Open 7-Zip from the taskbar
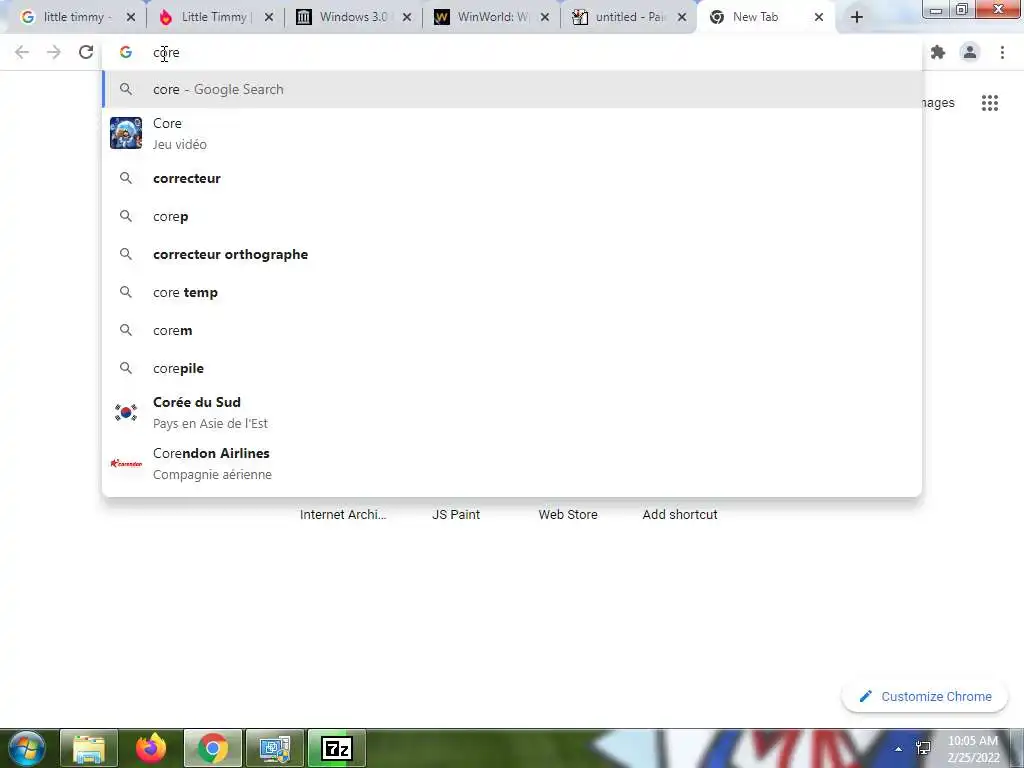This screenshot has width=1024, height=768. pyautogui.click(x=338, y=748)
